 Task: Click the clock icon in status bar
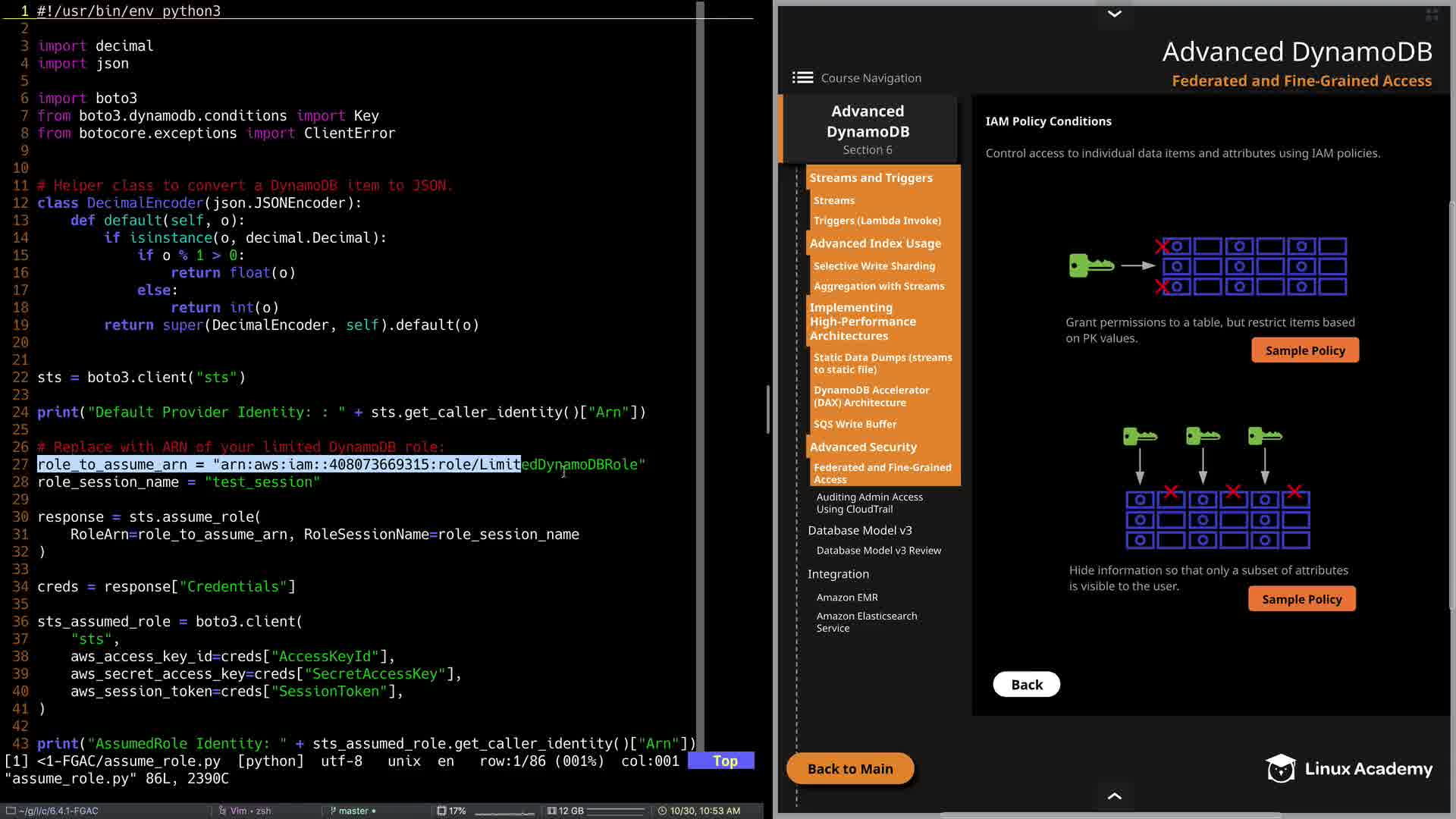tap(662, 811)
